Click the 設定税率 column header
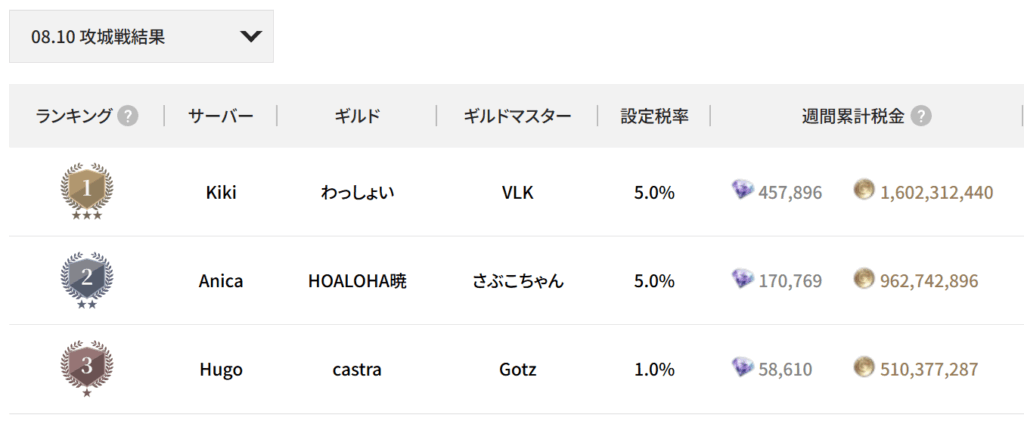 pos(654,116)
